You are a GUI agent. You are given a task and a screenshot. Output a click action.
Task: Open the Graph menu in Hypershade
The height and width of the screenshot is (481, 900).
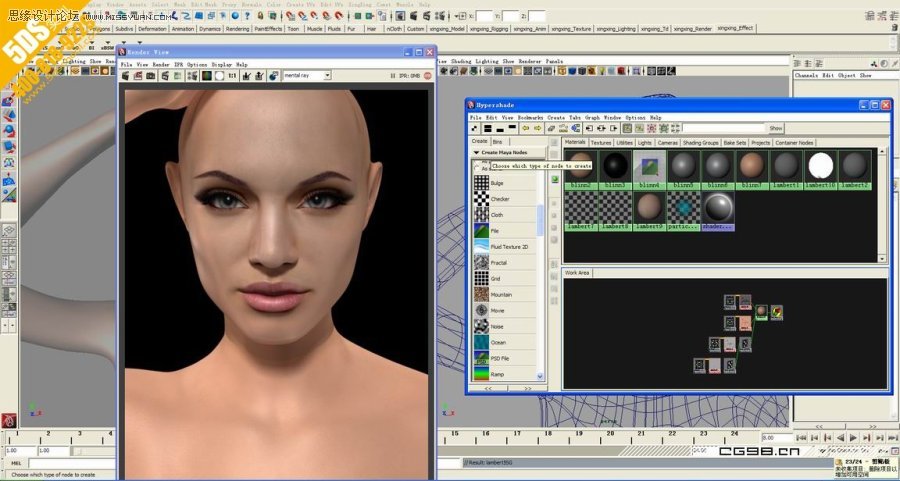(x=592, y=118)
